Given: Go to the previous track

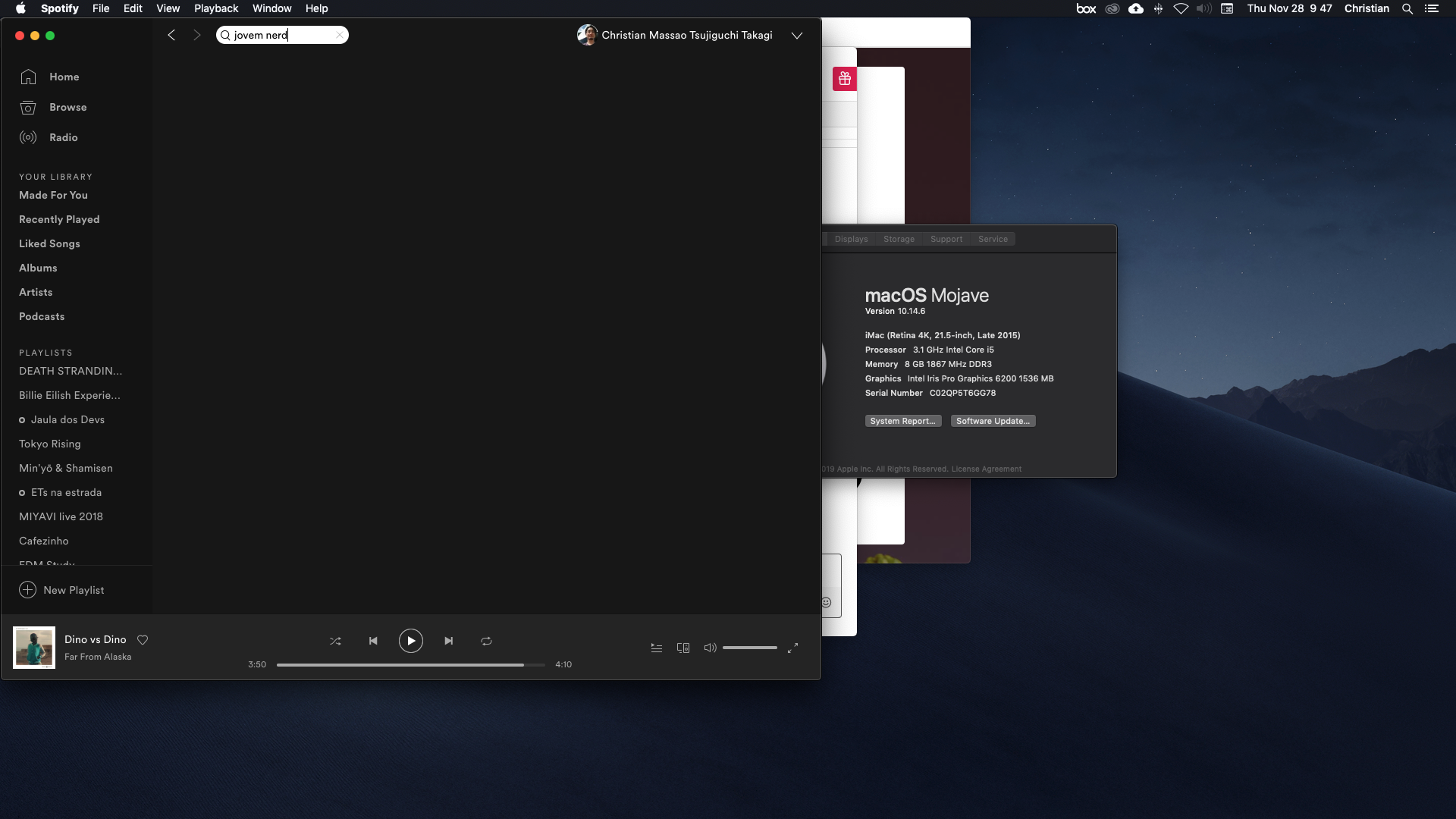Looking at the screenshot, I should (373, 641).
